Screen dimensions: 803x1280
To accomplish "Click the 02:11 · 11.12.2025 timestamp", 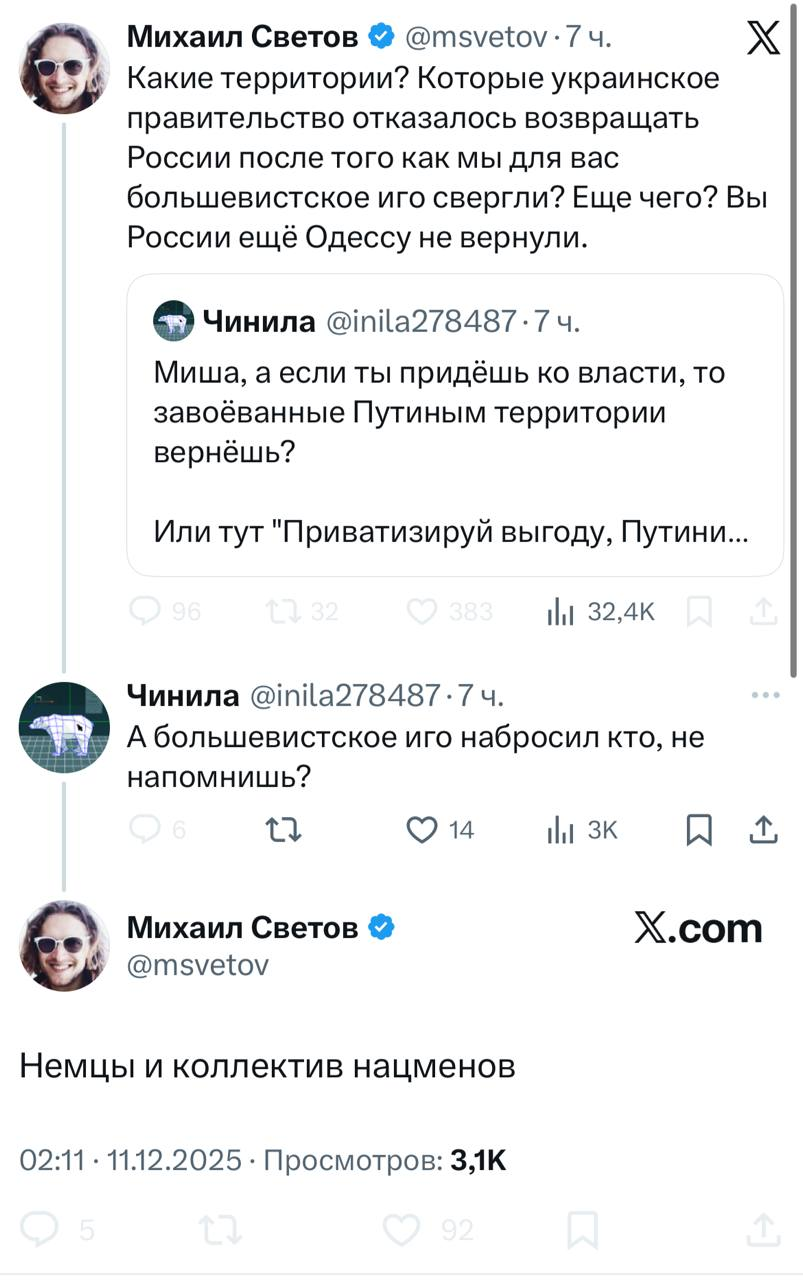I will pyautogui.click(x=131, y=1160).
